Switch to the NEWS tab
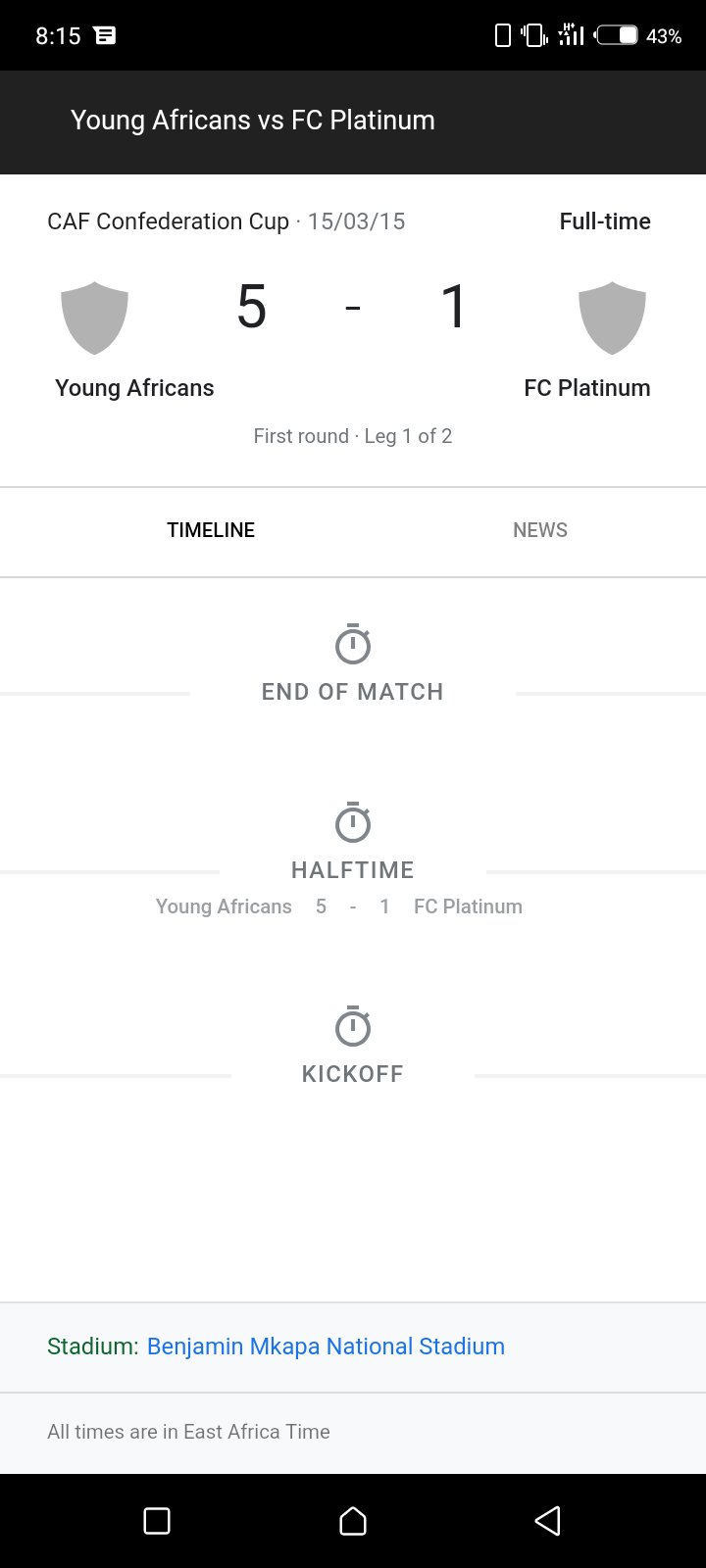Screen dimensions: 706x1568 point(540,530)
